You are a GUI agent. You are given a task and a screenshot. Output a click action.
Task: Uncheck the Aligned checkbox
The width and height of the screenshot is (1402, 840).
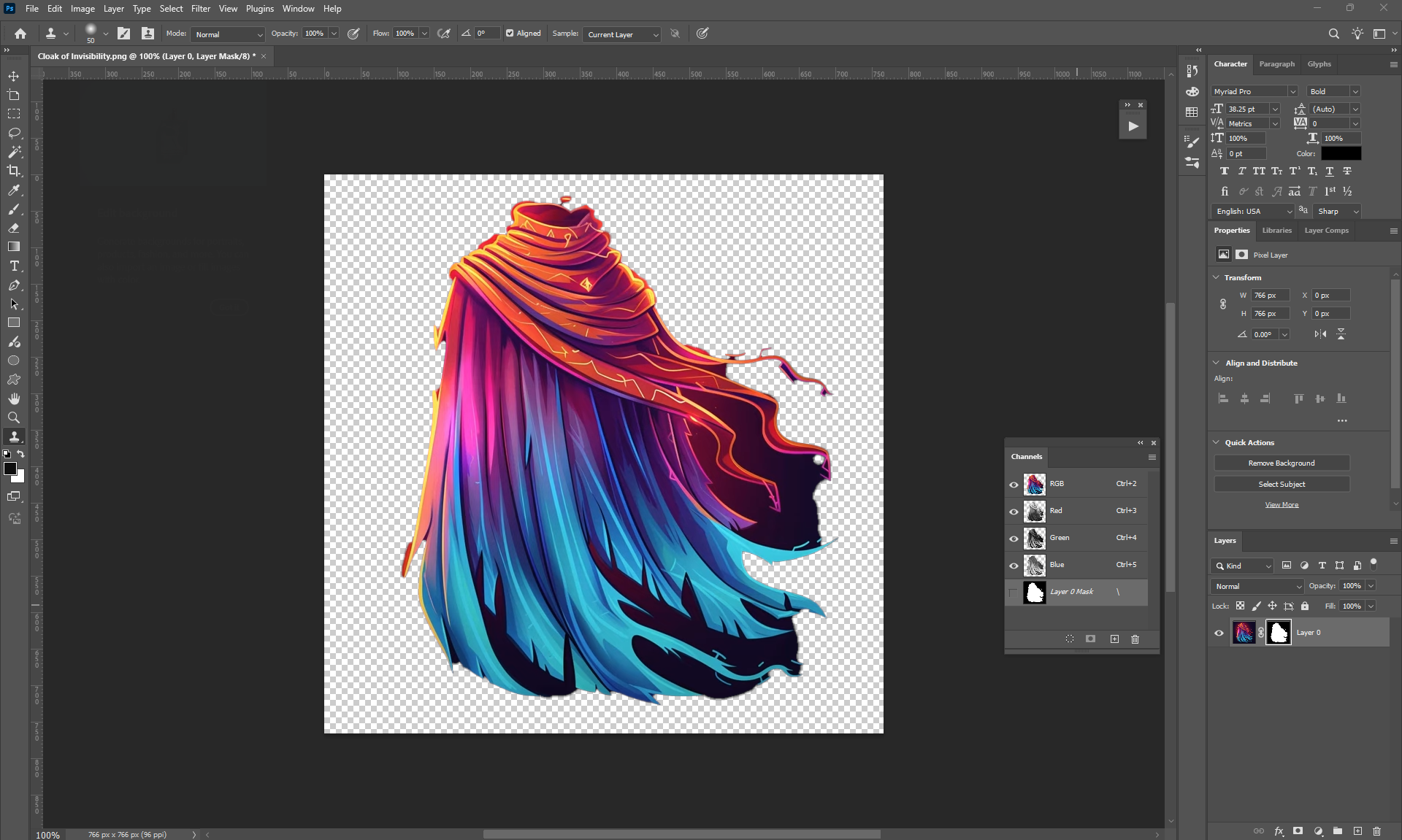(x=510, y=34)
